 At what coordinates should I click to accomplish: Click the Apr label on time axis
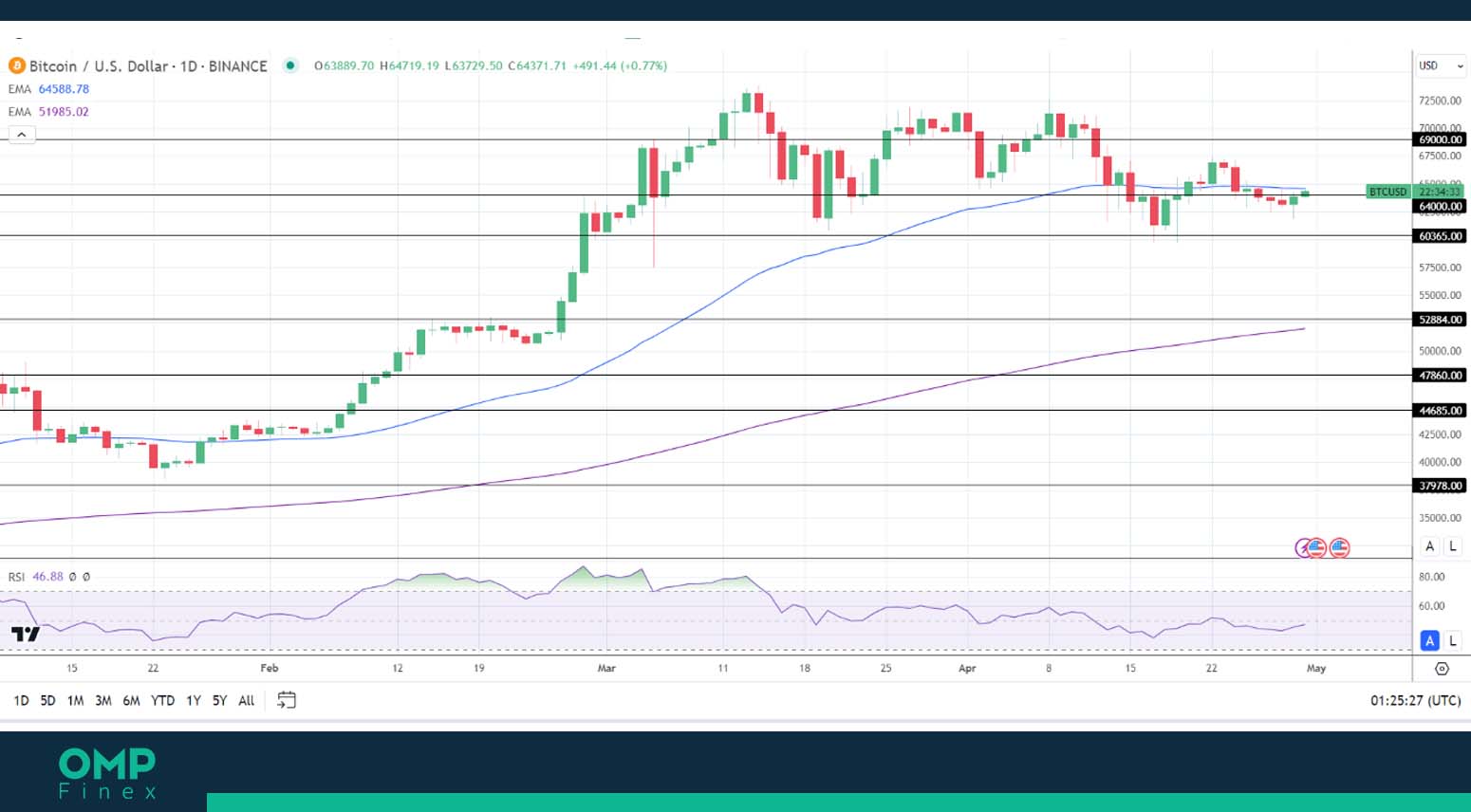coord(967,668)
